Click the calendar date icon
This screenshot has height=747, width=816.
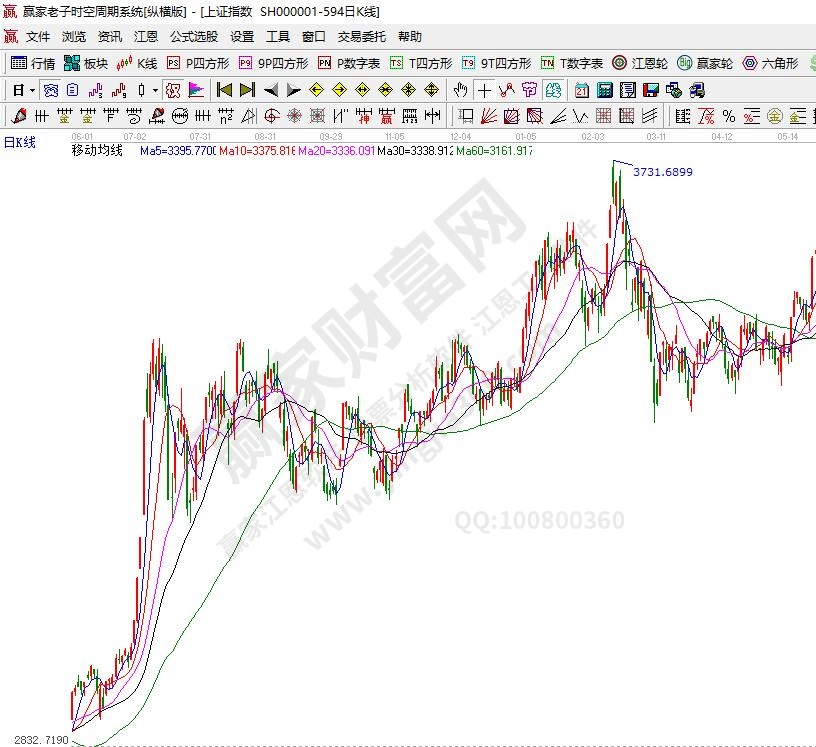[582, 90]
